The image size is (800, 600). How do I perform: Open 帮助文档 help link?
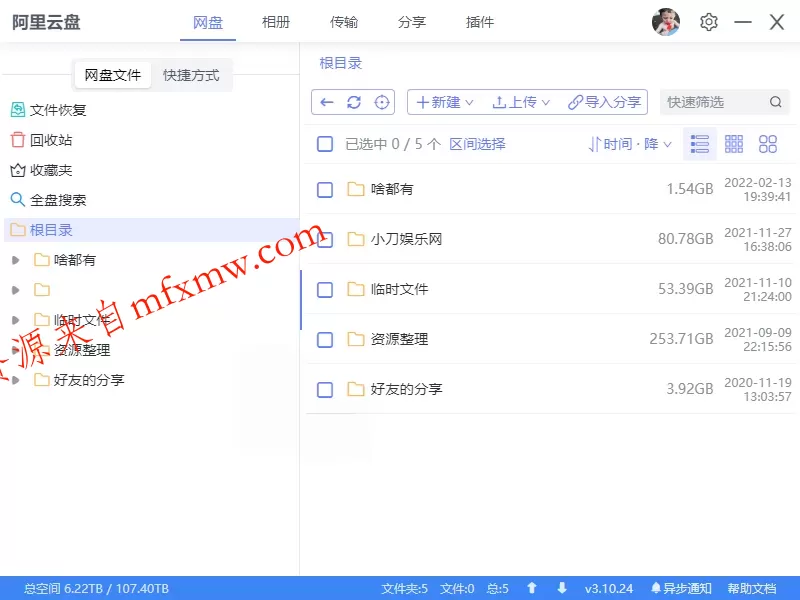point(752,589)
